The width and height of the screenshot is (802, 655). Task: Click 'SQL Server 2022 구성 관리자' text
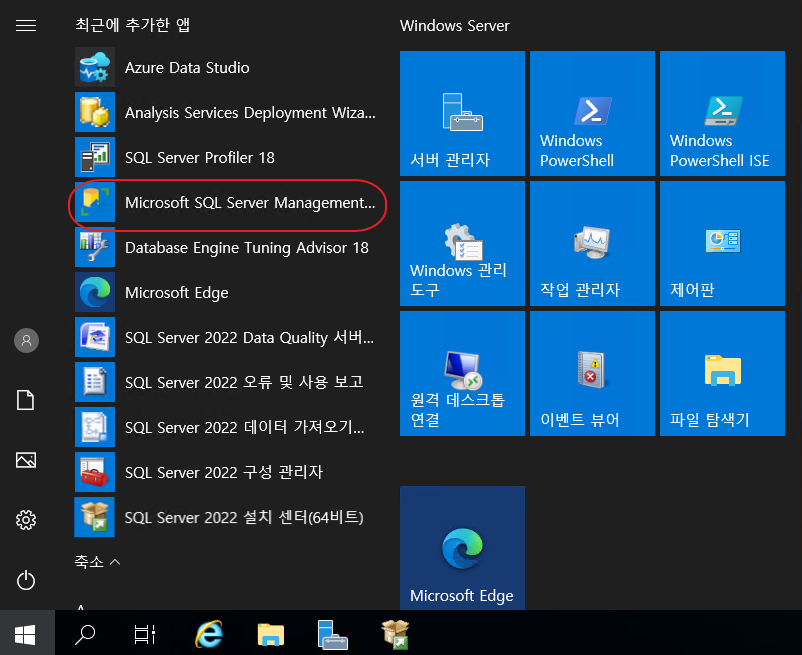coord(224,472)
